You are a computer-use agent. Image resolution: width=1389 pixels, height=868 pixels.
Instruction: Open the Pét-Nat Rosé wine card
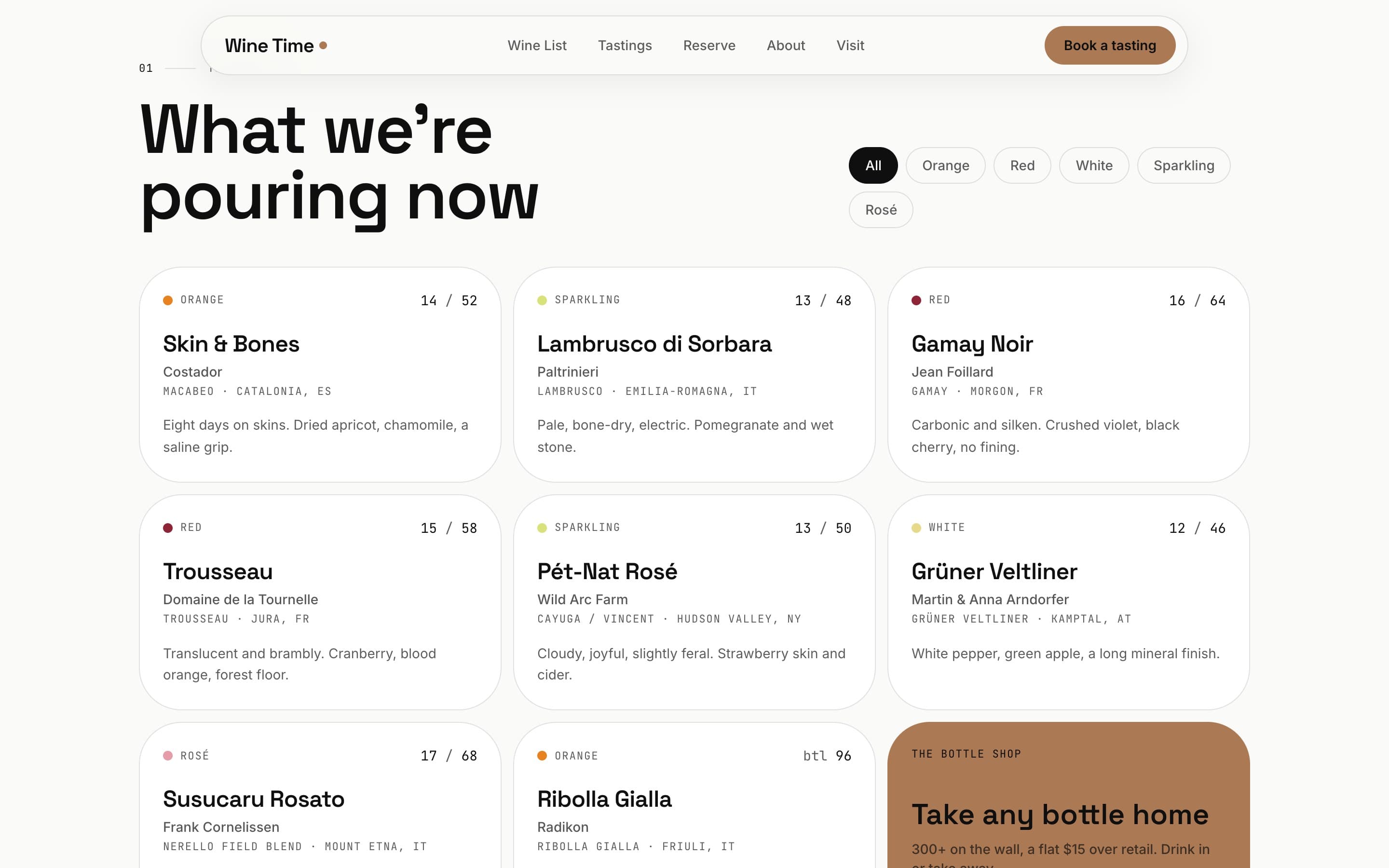(694, 602)
